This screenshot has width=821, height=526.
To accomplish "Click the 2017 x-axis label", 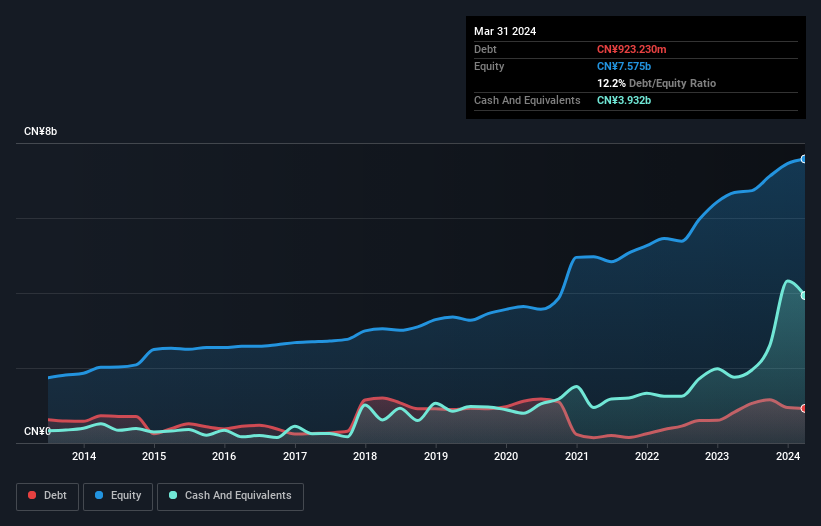I will [295, 456].
